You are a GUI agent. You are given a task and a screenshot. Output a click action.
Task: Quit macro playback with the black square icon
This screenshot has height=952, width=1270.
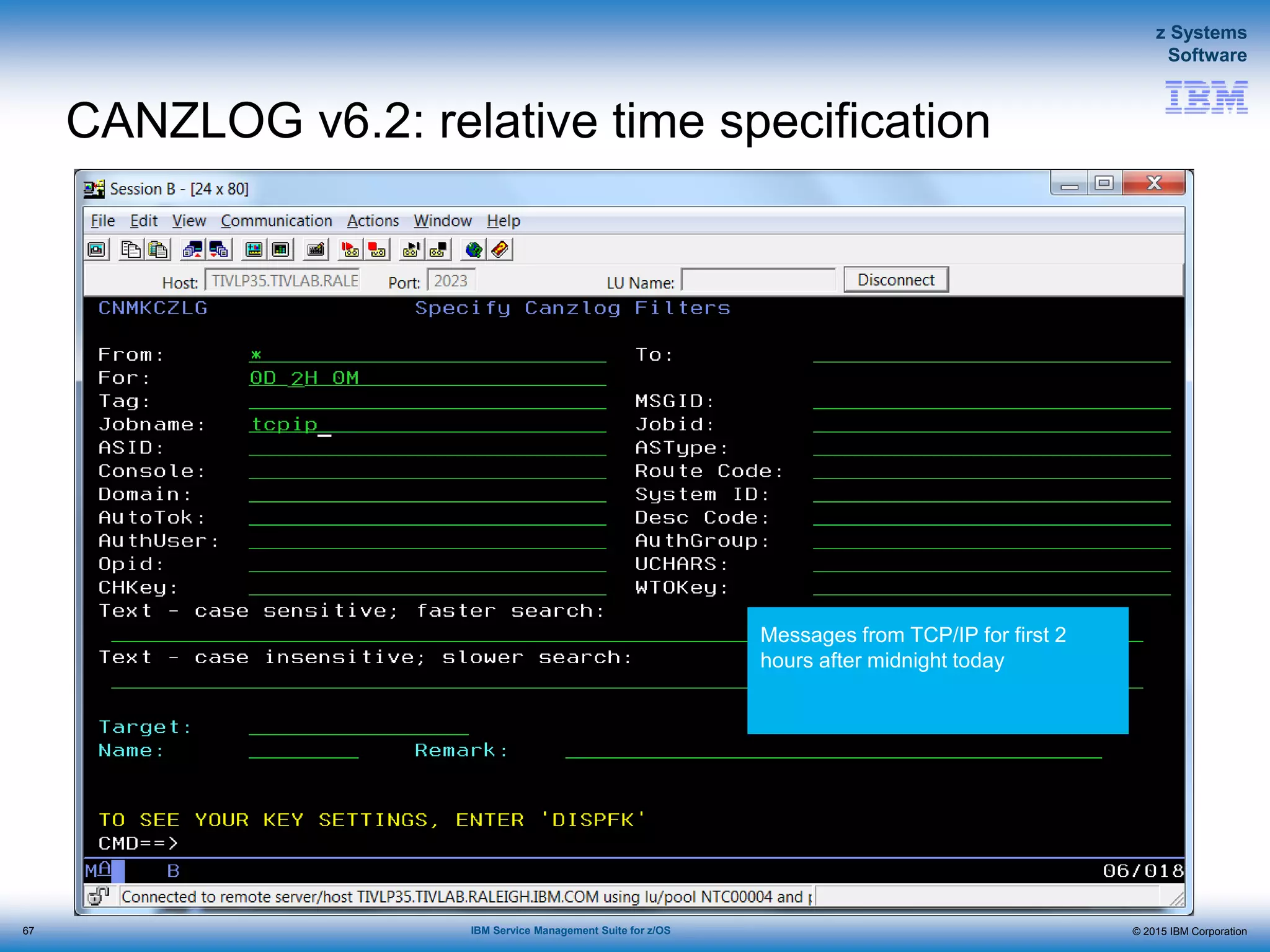(x=438, y=250)
